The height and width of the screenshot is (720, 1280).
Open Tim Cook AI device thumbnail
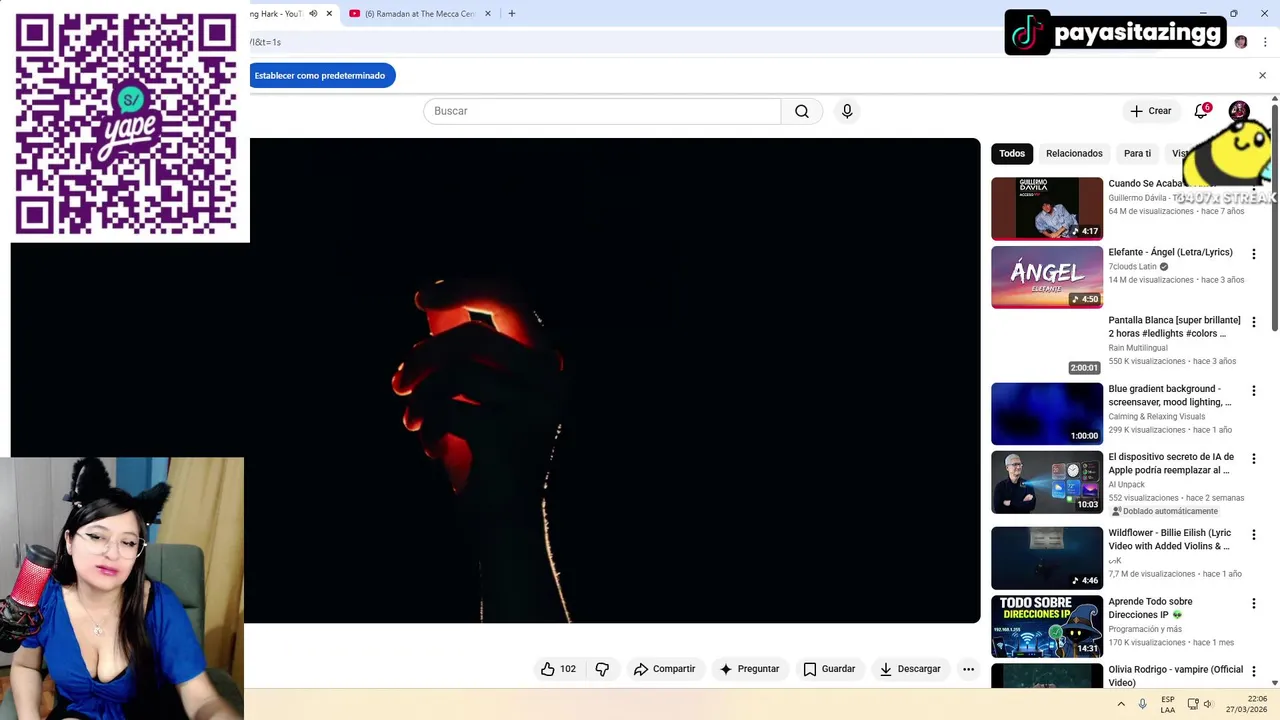click(1047, 482)
